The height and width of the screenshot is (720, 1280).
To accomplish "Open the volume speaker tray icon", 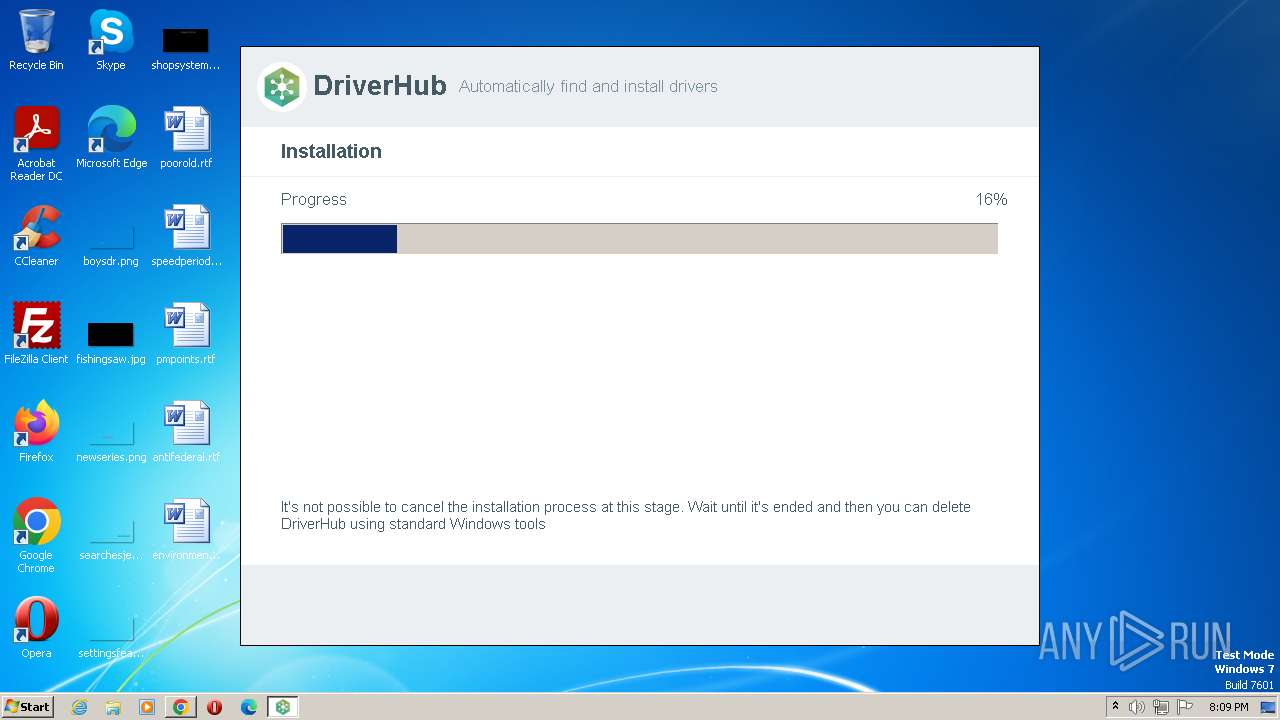I will tap(1137, 707).
